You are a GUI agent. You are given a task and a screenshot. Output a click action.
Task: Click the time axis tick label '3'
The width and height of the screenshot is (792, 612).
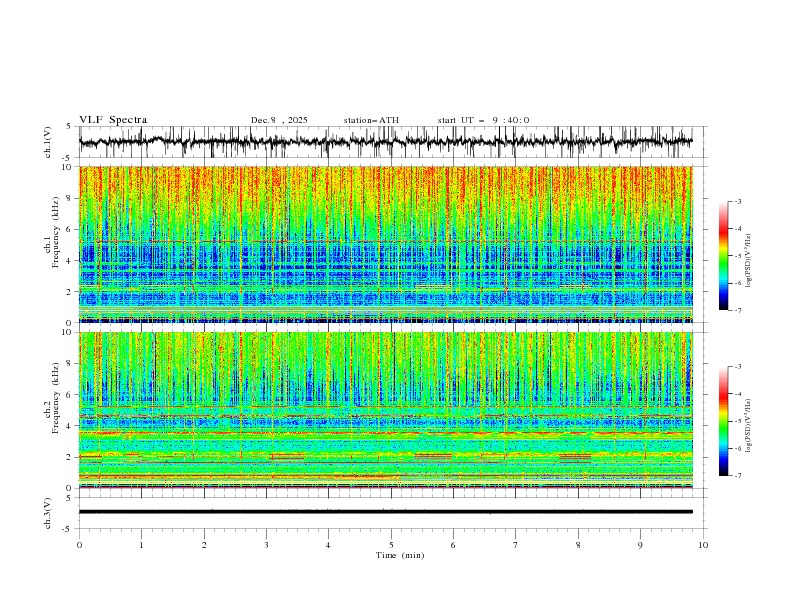click(266, 545)
